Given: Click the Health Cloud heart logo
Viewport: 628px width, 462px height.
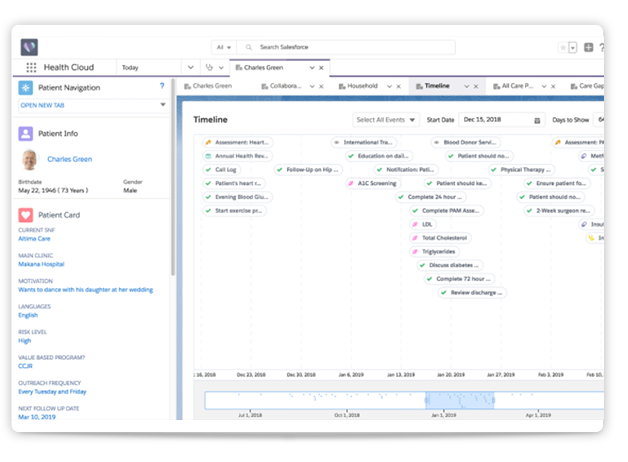Looking at the screenshot, I should click(x=29, y=47).
